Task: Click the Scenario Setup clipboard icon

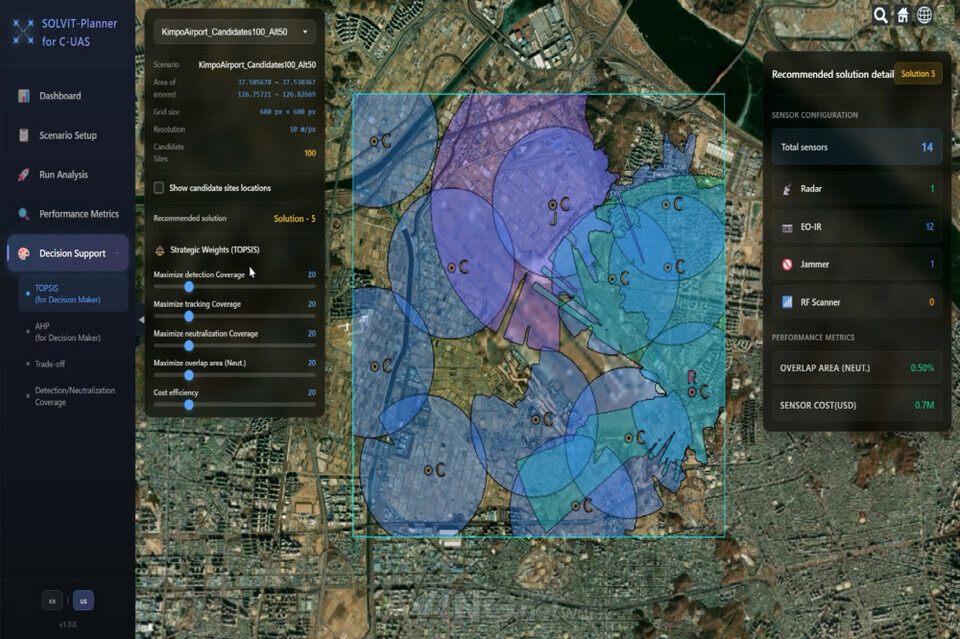Action: pos(23,135)
